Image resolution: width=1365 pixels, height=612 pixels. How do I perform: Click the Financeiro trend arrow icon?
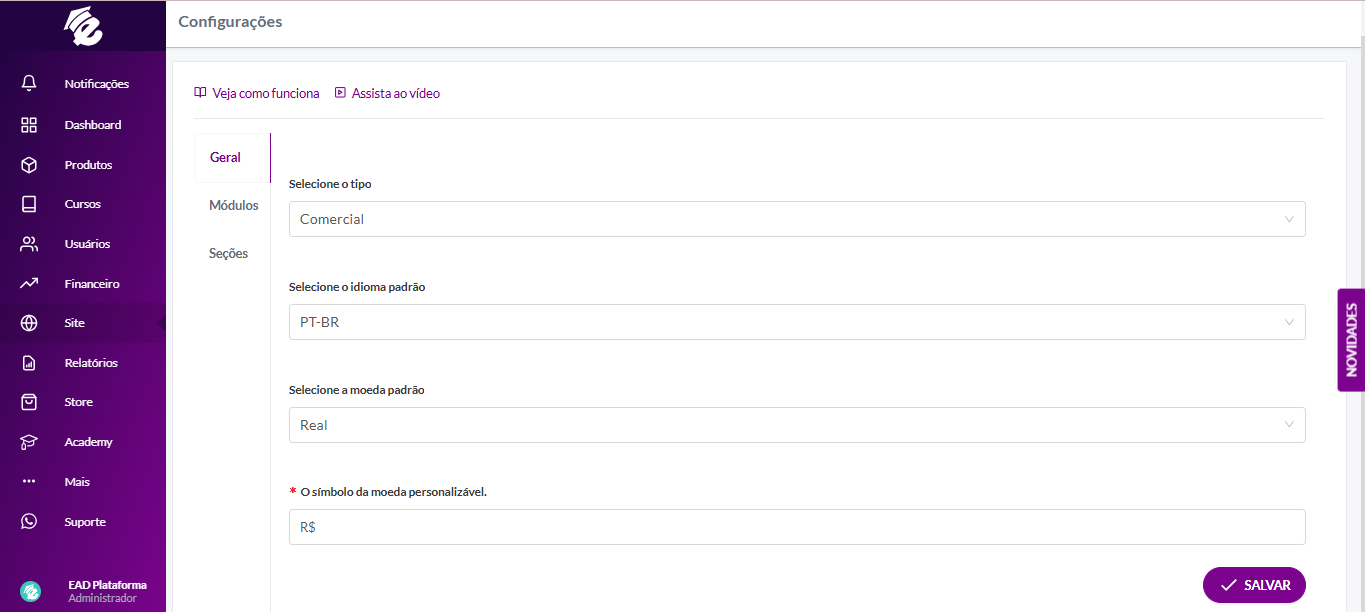pyautogui.click(x=29, y=284)
